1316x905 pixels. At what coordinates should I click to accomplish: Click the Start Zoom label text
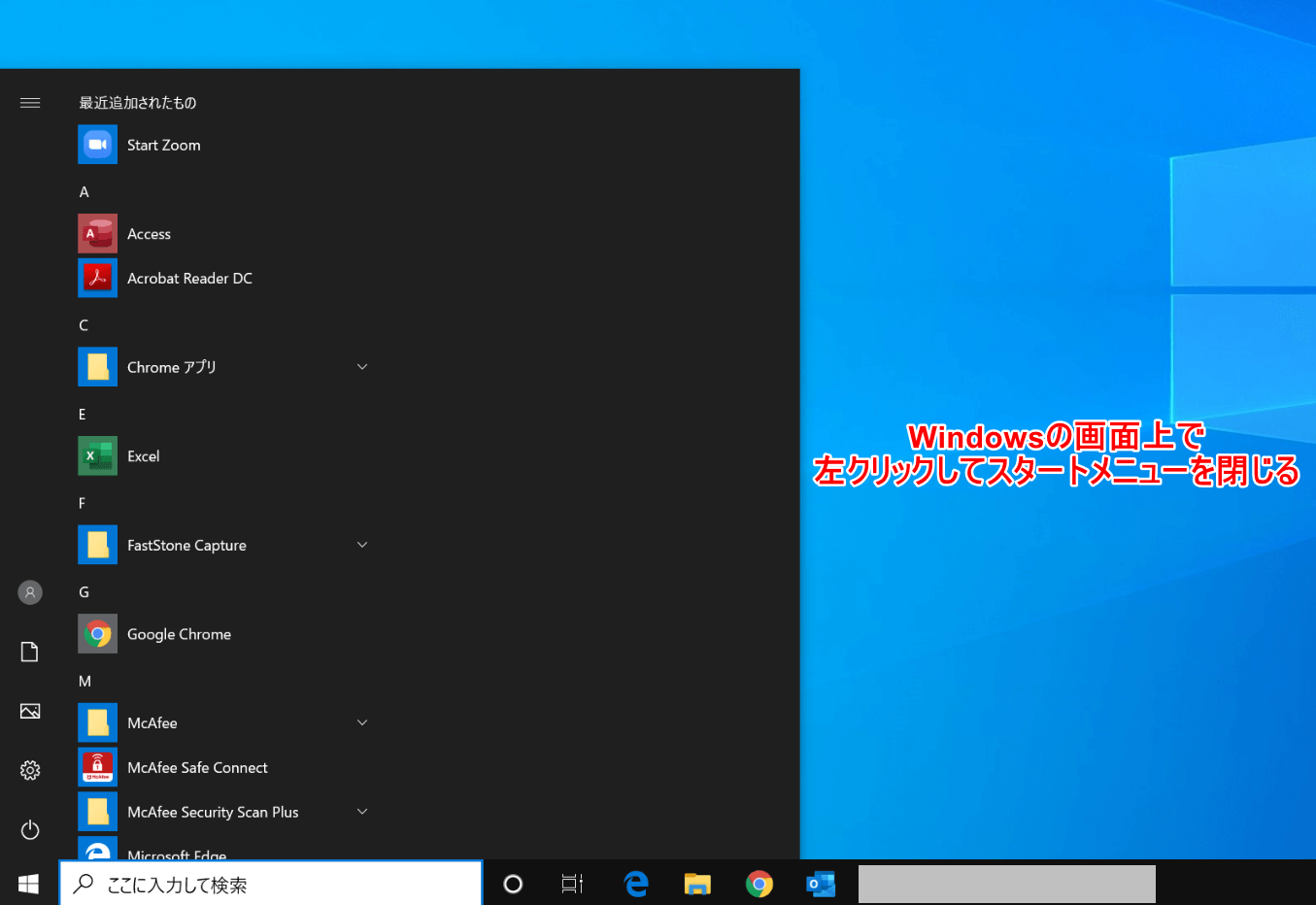click(164, 145)
